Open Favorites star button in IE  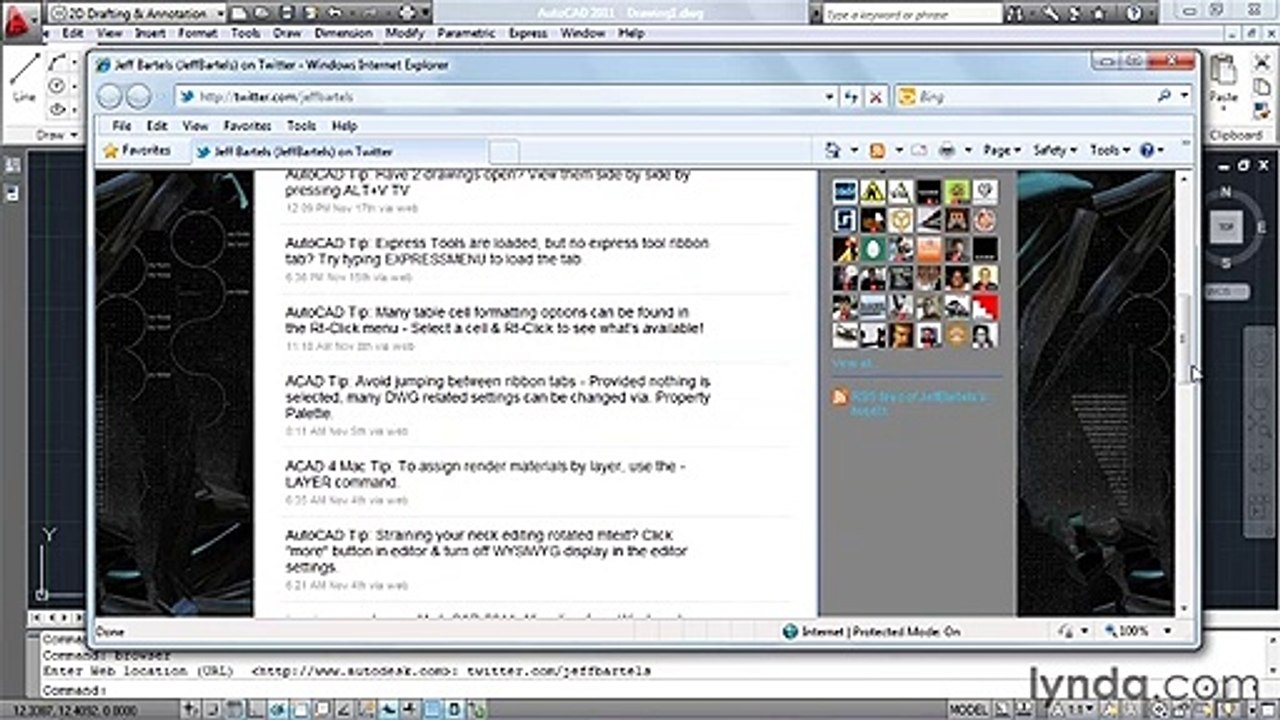pyautogui.click(x=137, y=150)
